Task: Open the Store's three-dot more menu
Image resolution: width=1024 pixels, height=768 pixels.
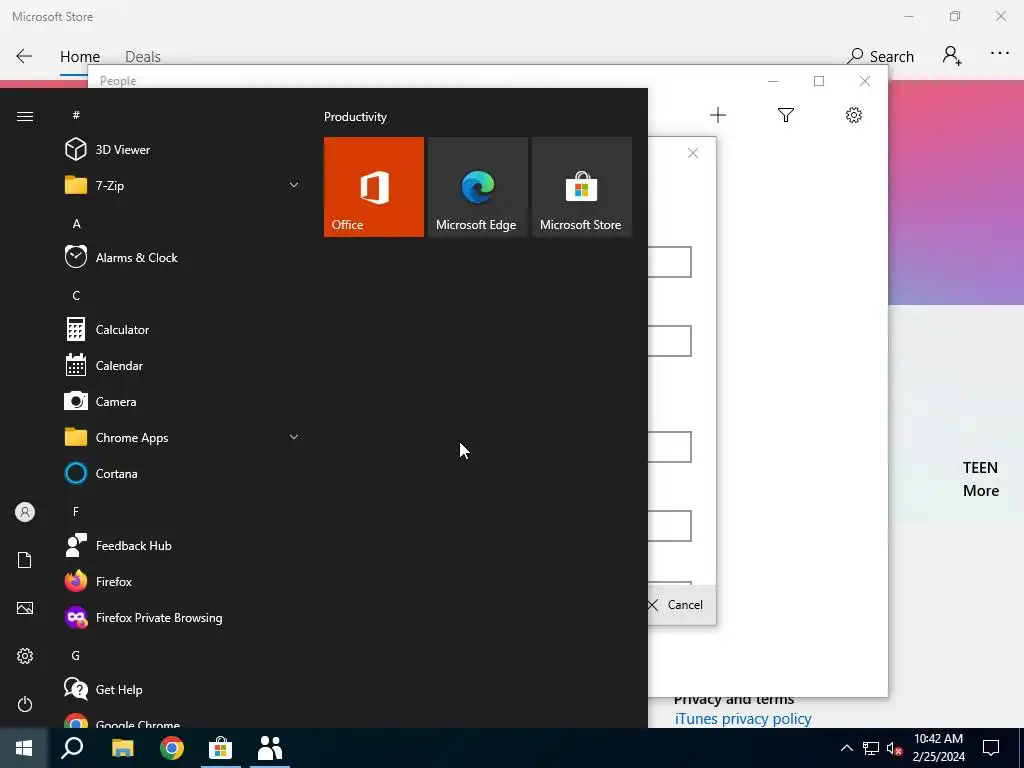Action: coord(1000,54)
